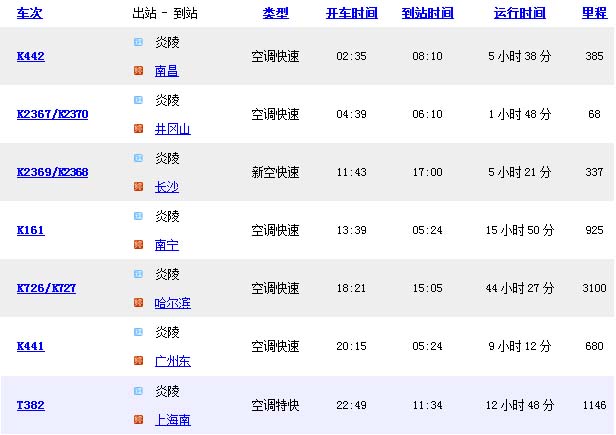Image resolution: width=616 pixels, height=435 pixels.
Task: Select the K2369/K2368 train link
Action: coord(53,172)
